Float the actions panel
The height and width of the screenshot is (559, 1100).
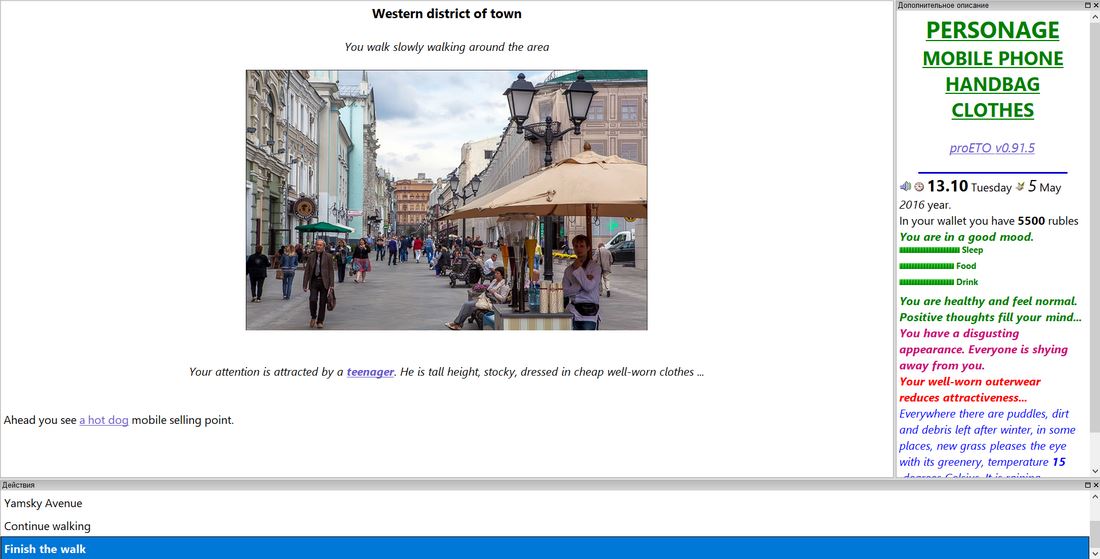pyautogui.click(x=1087, y=485)
